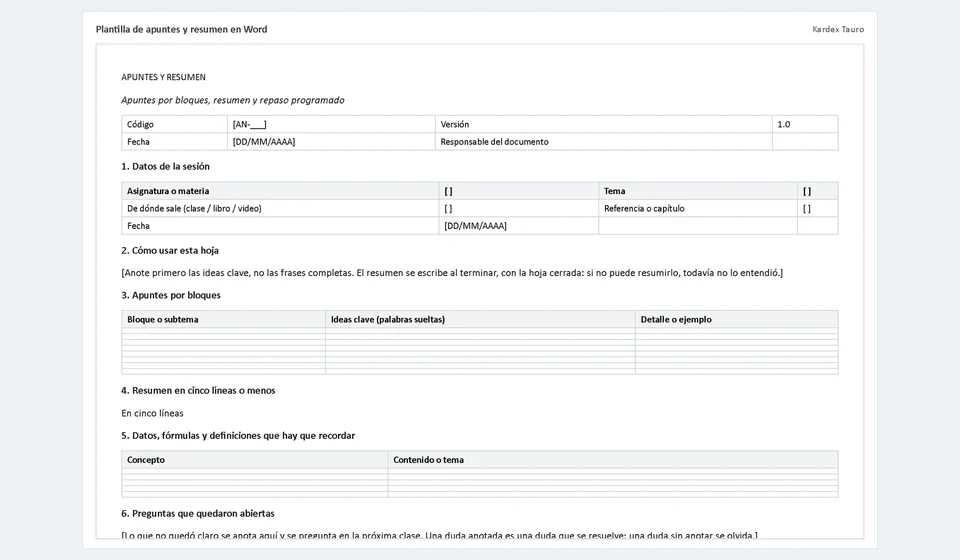The width and height of the screenshot is (960, 560).
Task: Click heading '4. Resumen en cinco líneas o menos'
Action: (x=198, y=390)
